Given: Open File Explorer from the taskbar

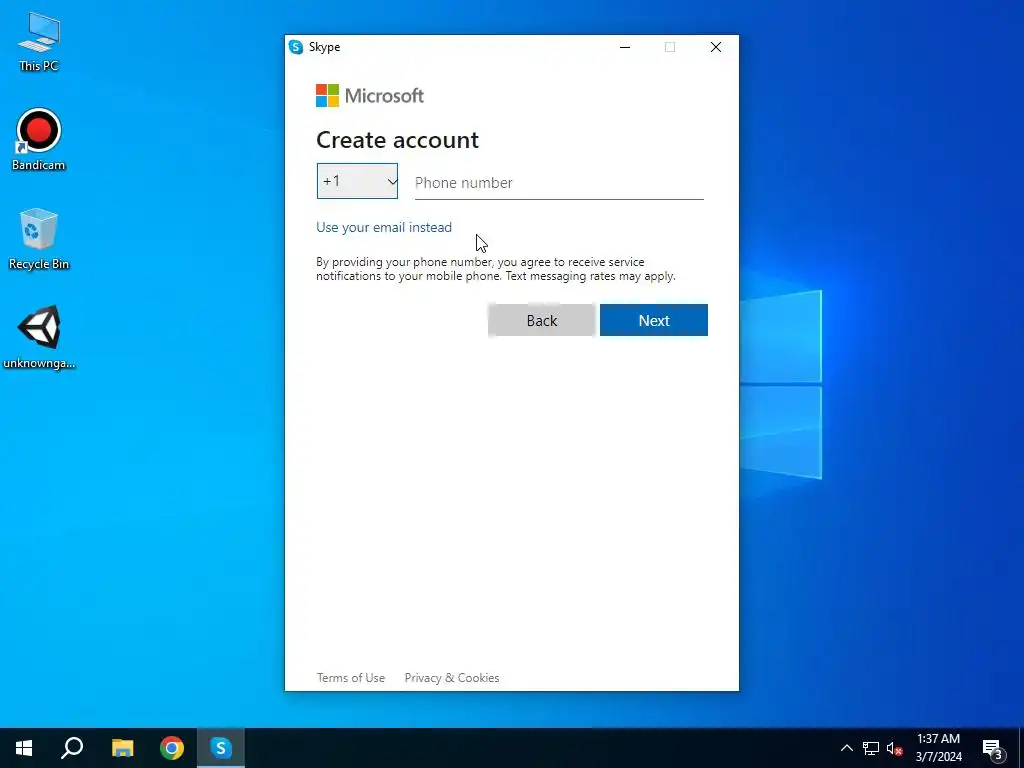Looking at the screenshot, I should point(122,748).
